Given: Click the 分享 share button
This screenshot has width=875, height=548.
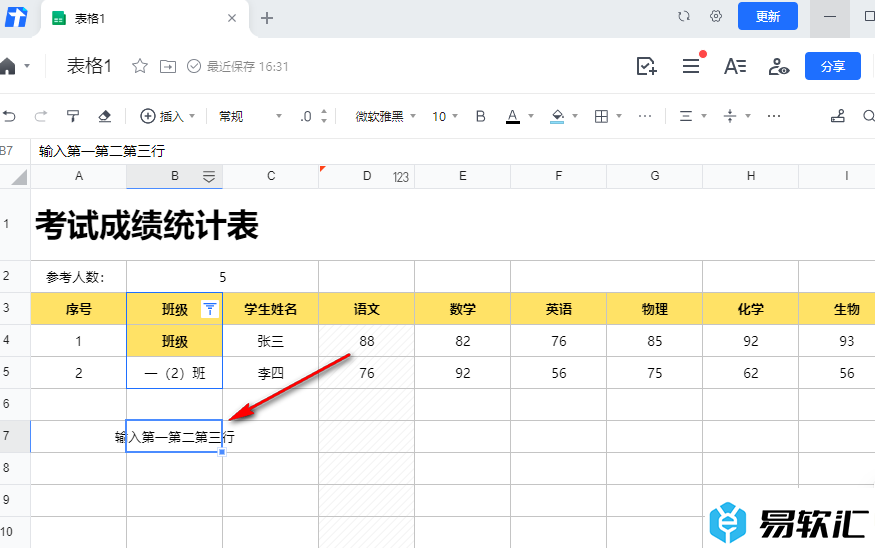Looking at the screenshot, I should (x=833, y=66).
